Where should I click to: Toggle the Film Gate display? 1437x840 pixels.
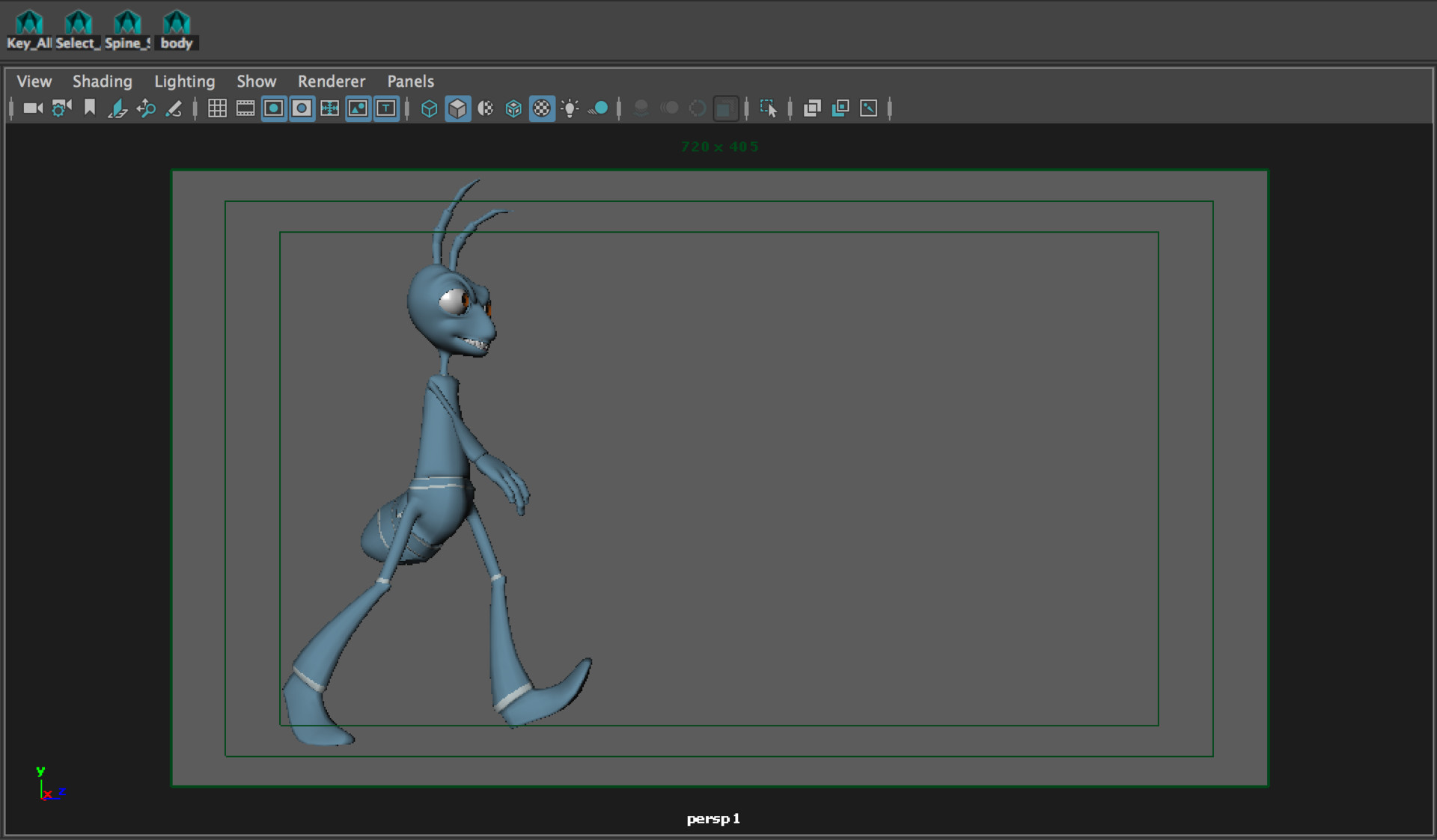[x=245, y=108]
